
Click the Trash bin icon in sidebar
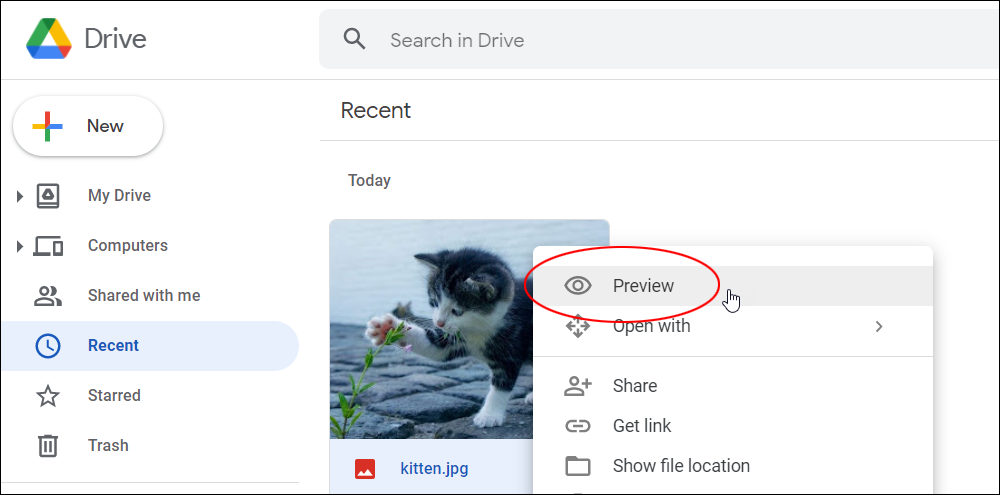48,445
